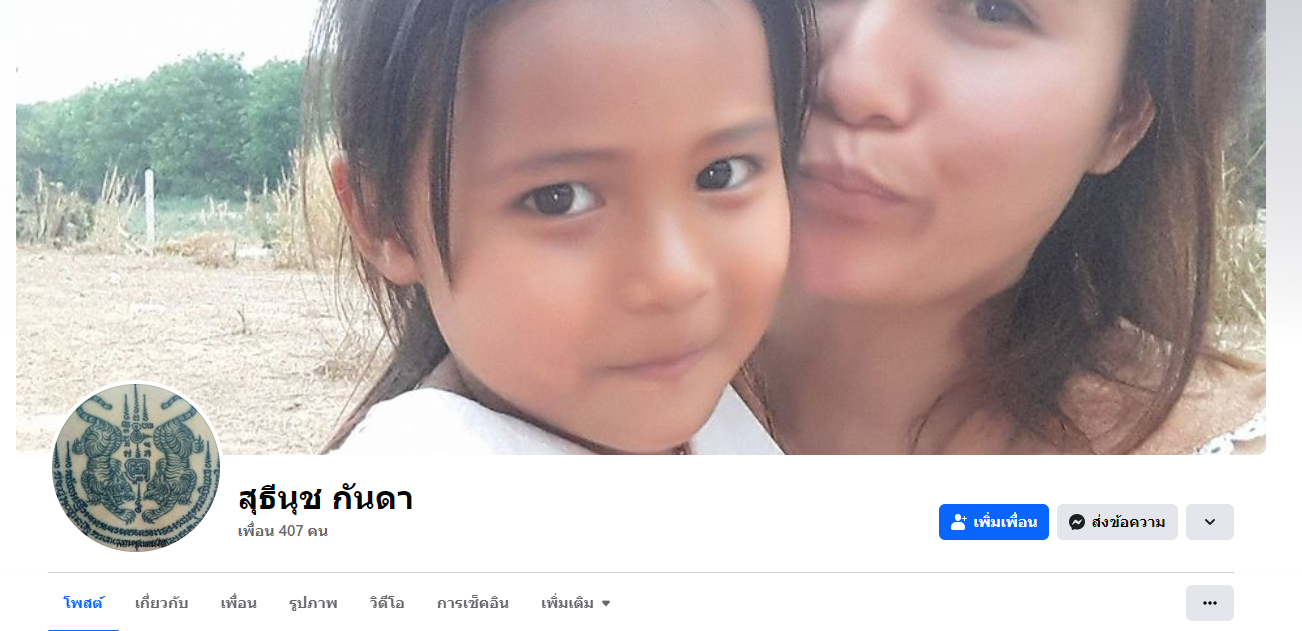Click the profile name สุธีนุช กันดา

point(326,497)
